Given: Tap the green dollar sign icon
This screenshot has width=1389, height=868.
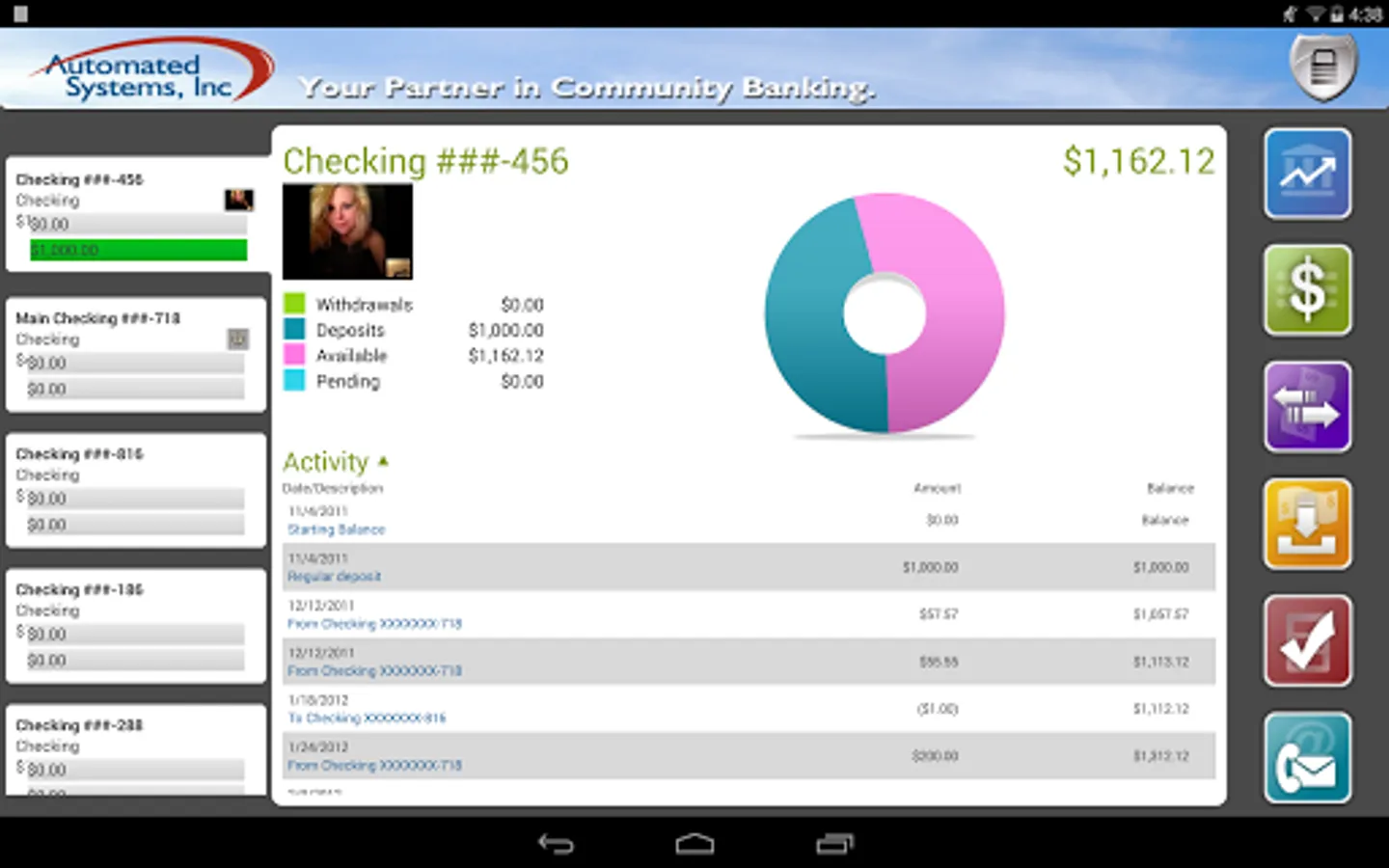Looking at the screenshot, I should [1307, 290].
